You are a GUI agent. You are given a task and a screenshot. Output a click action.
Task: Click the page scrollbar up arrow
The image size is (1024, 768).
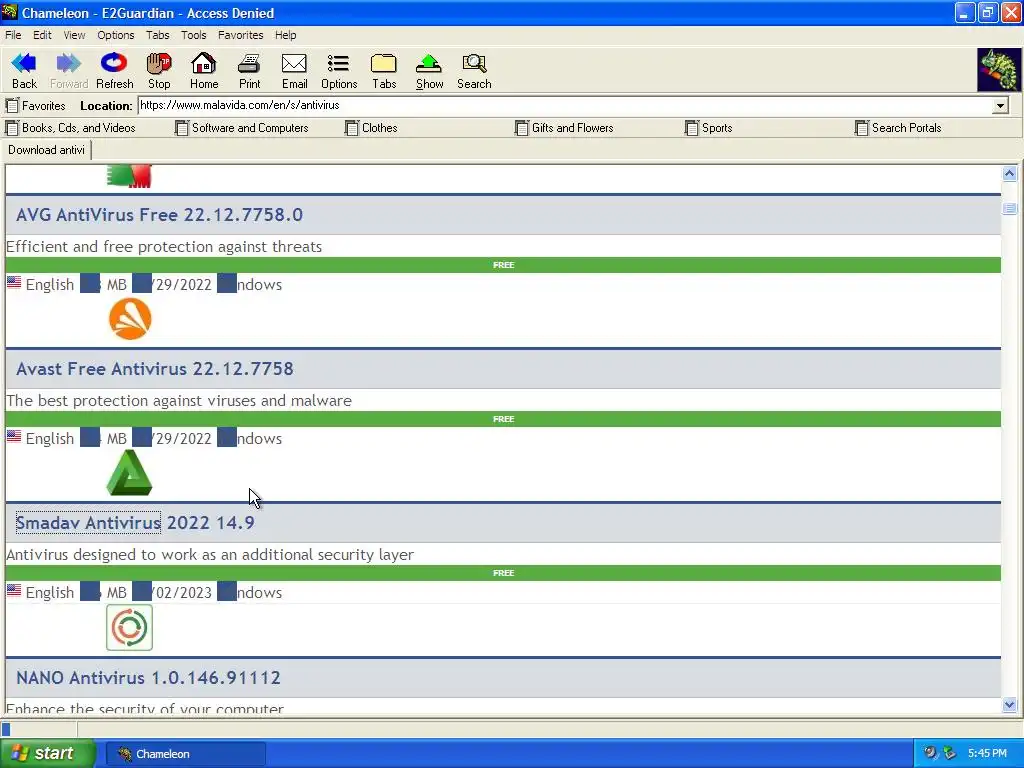click(1009, 174)
